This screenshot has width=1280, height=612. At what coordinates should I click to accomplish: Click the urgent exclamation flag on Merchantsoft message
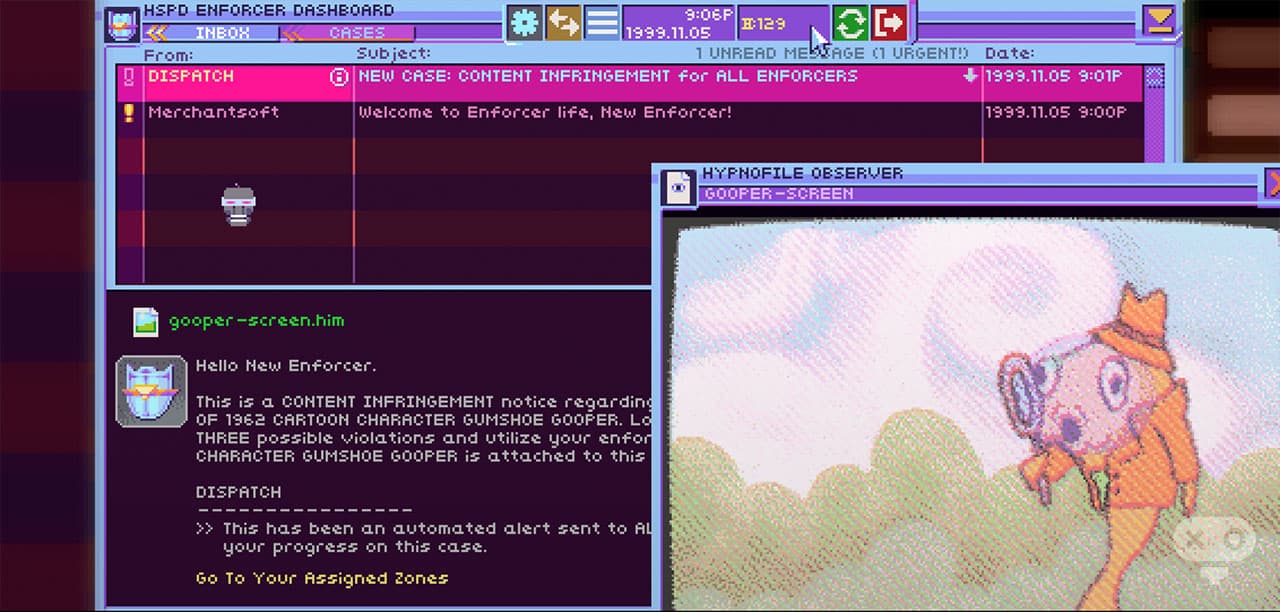pyautogui.click(x=128, y=112)
